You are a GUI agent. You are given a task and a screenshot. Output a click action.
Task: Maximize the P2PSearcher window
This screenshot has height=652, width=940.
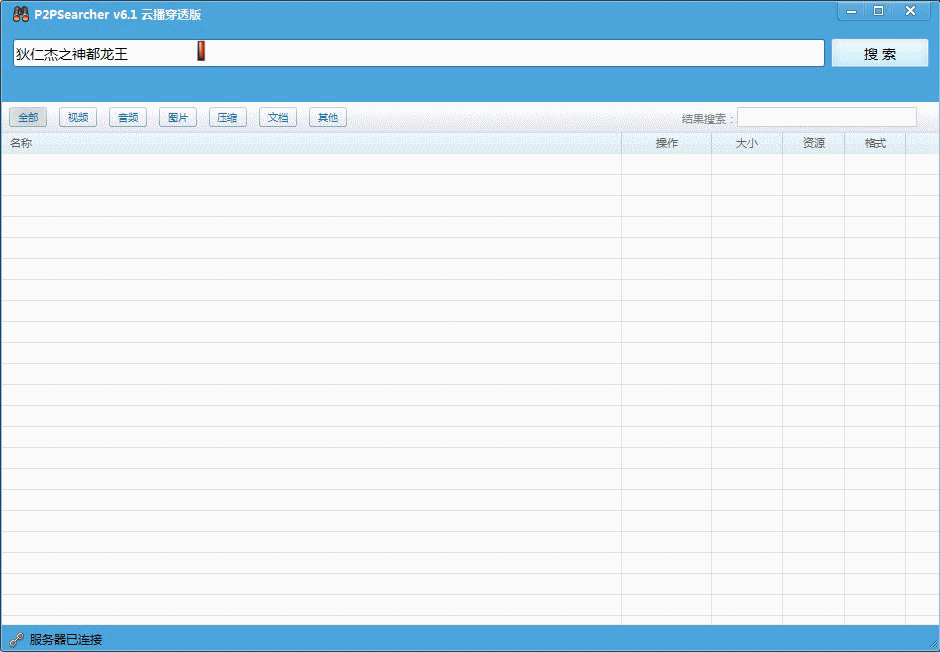[x=879, y=11]
